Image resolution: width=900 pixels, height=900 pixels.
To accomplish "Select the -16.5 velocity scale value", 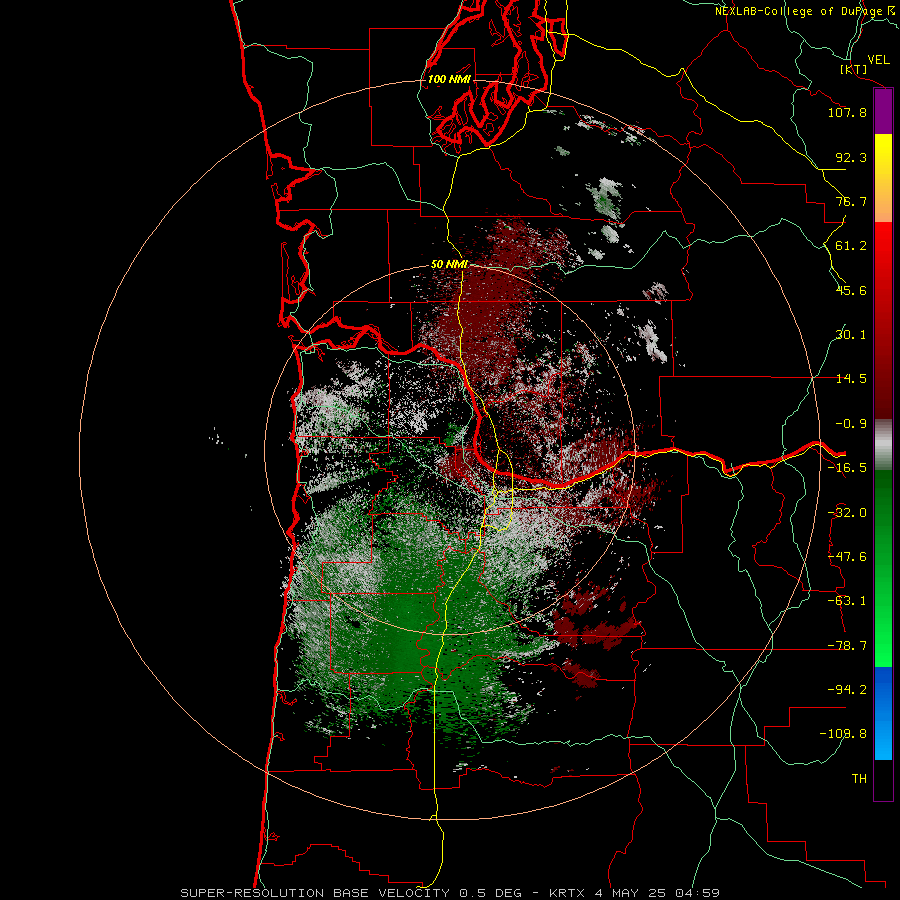I will point(847,468).
